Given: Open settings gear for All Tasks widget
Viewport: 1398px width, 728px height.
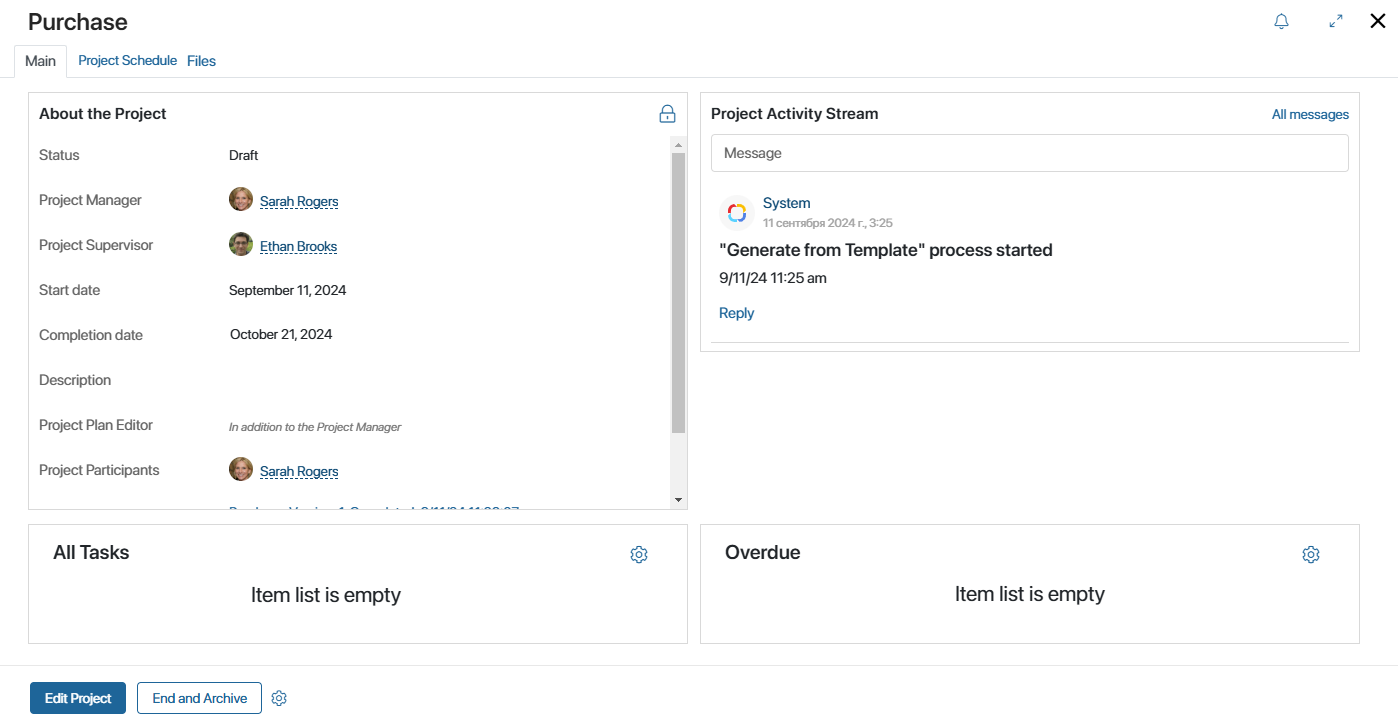Looking at the screenshot, I should click(x=639, y=554).
